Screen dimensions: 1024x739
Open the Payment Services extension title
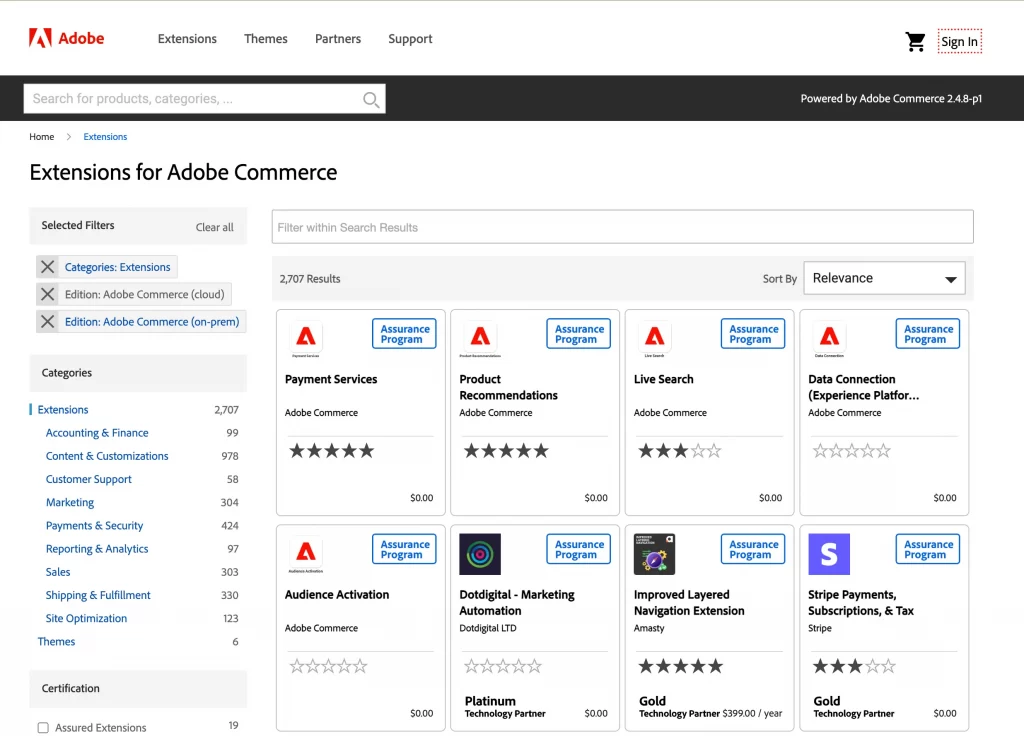pyautogui.click(x=331, y=379)
